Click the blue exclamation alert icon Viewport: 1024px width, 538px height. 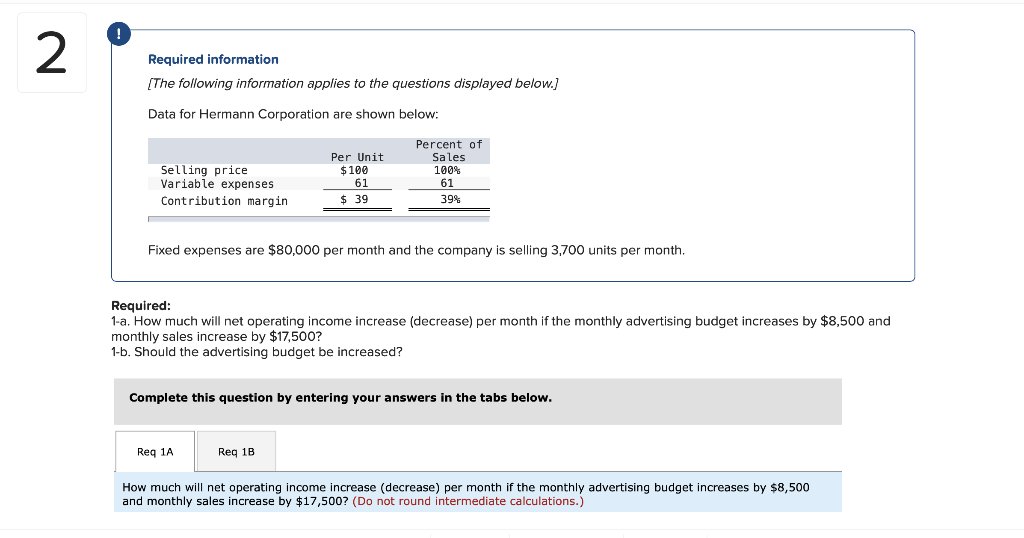coord(118,34)
